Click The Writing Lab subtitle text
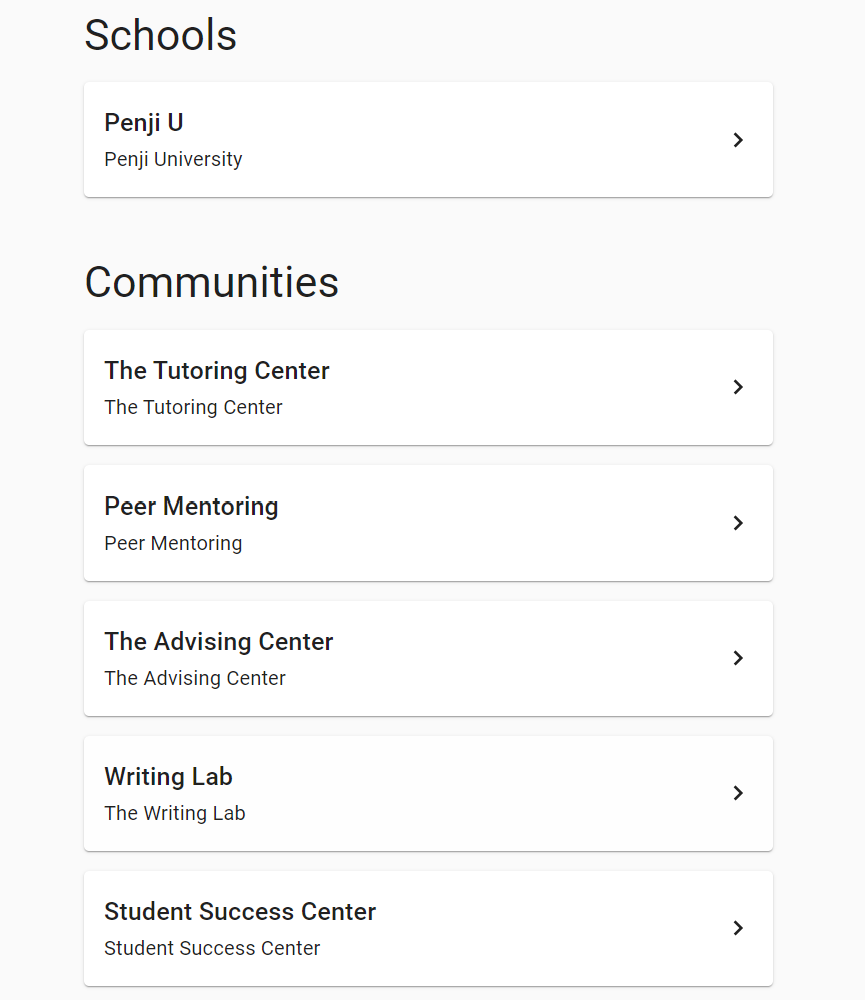865x1000 pixels. pyautogui.click(x=175, y=813)
